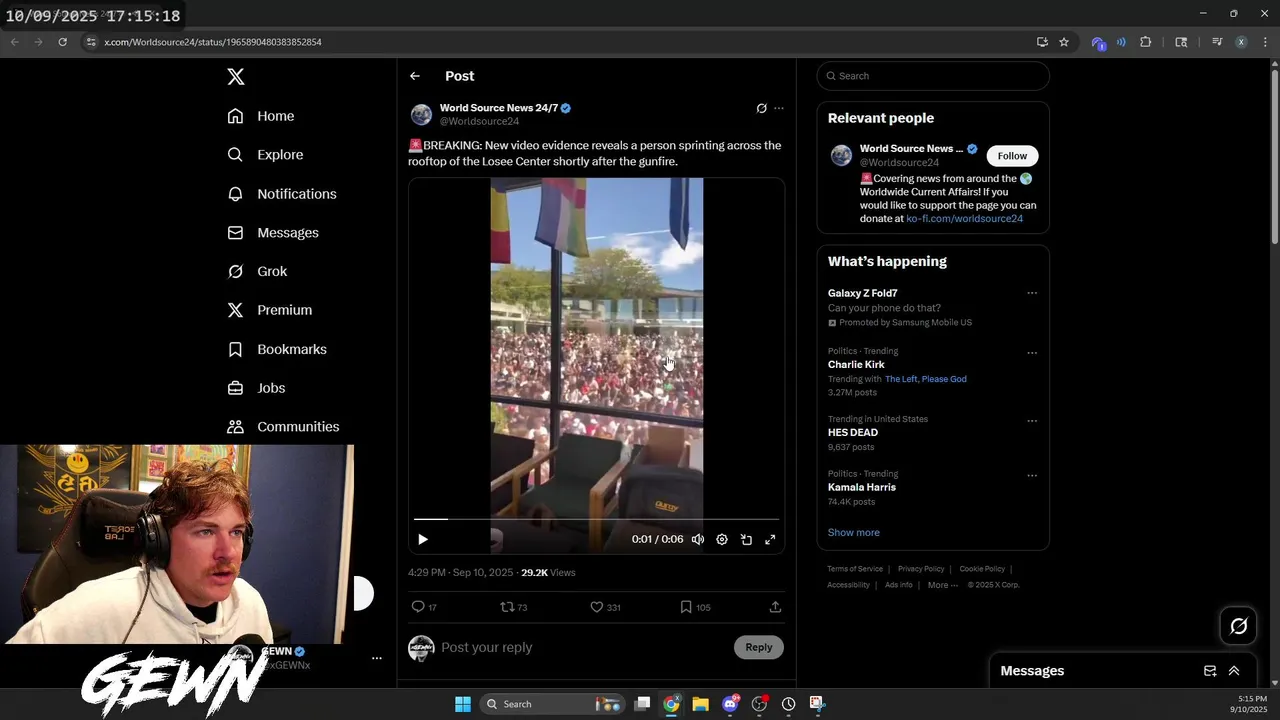Click the install app icon in address bar
Image resolution: width=1280 pixels, height=720 pixels.
click(1042, 42)
